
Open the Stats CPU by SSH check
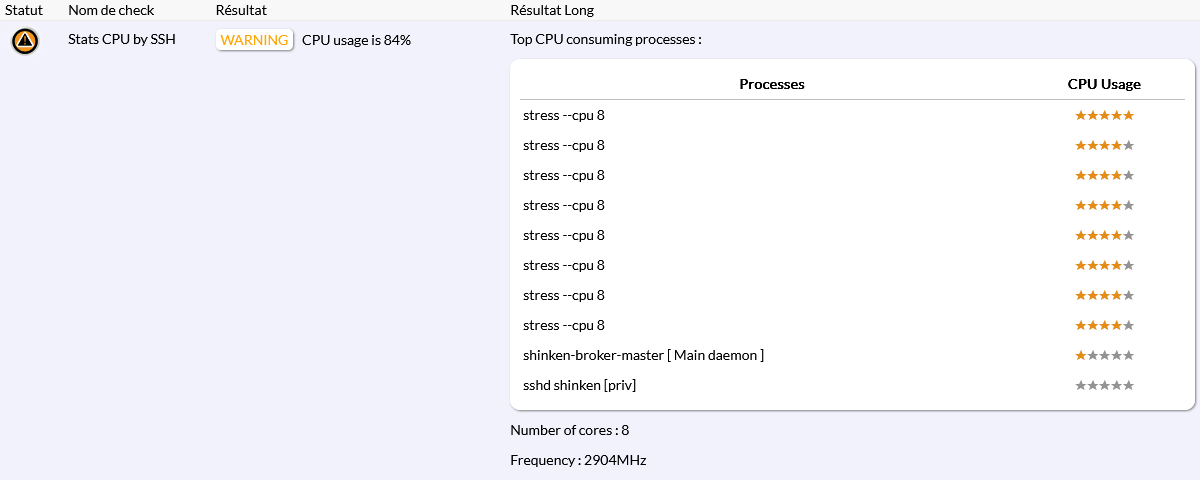[x=122, y=40]
